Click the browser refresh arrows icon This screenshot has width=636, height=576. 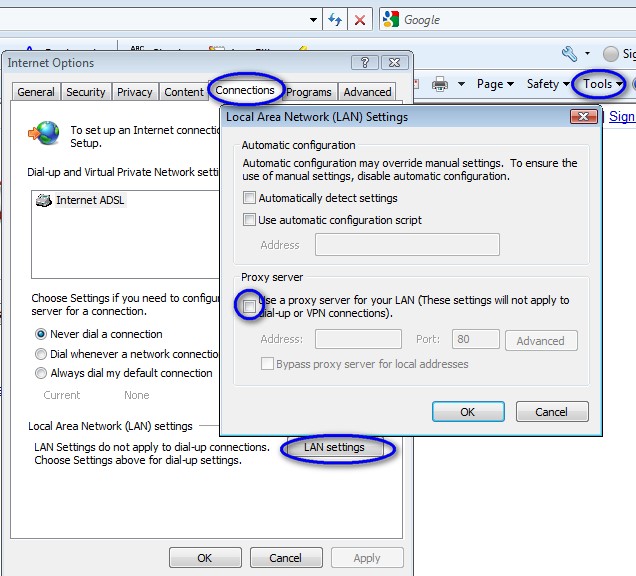(335, 19)
